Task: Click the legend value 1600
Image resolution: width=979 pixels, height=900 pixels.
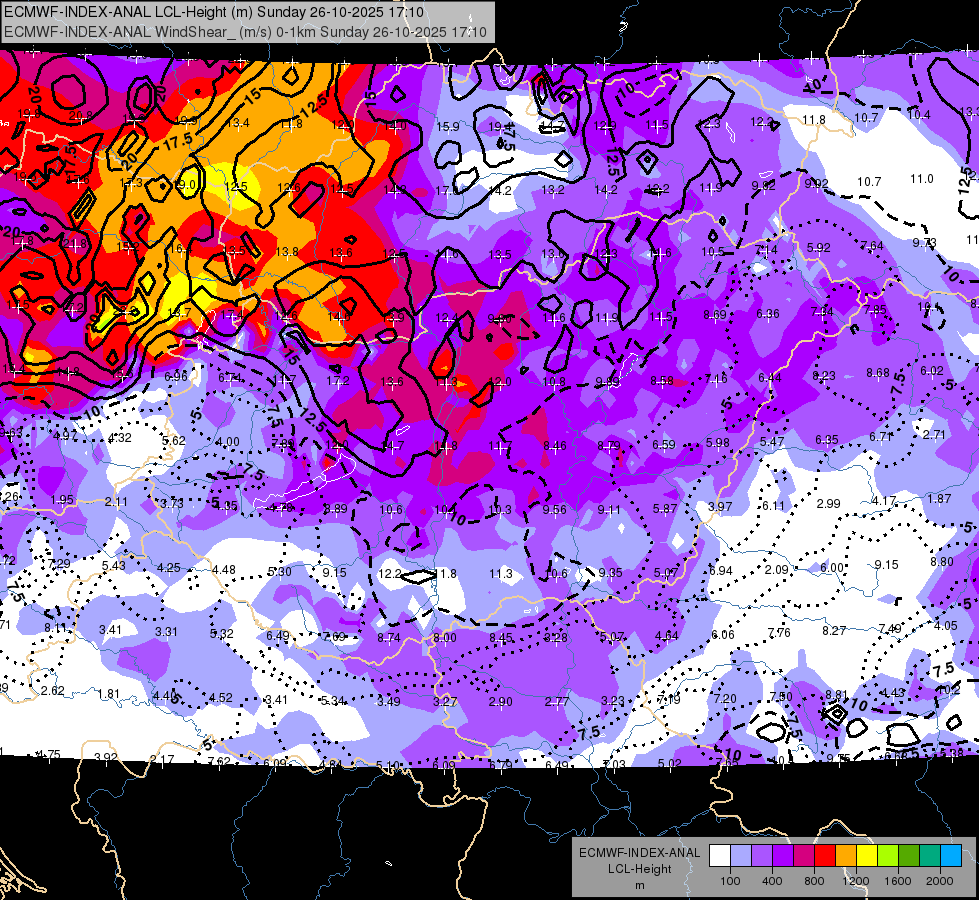Action: point(897,881)
